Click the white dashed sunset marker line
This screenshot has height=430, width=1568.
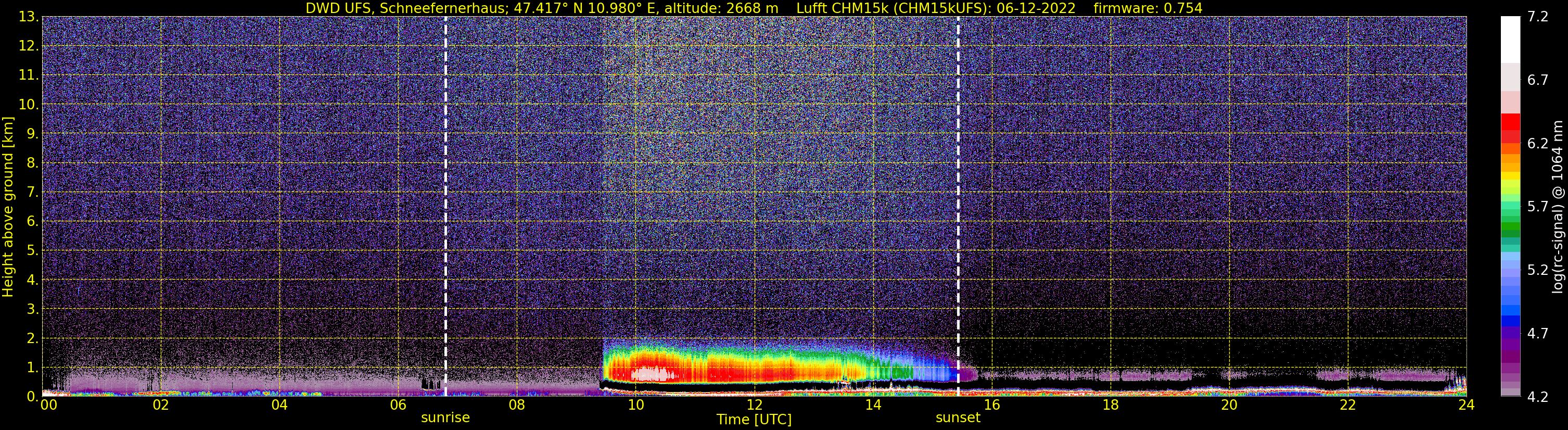(958, 207)
